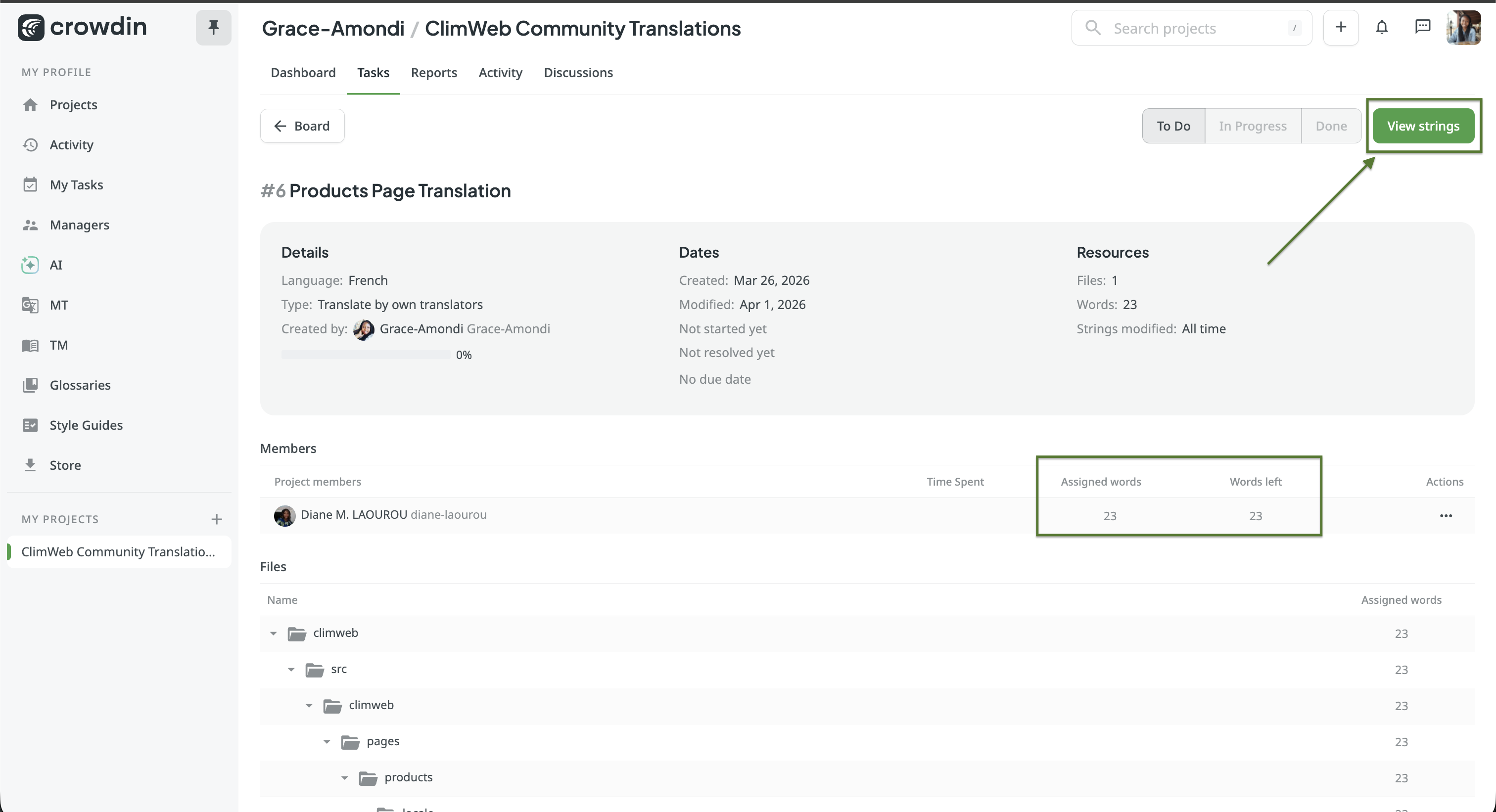Select ClimWeb Community Translations project in sidebar
1496x812 pixels.
click(x=118, y=552)
